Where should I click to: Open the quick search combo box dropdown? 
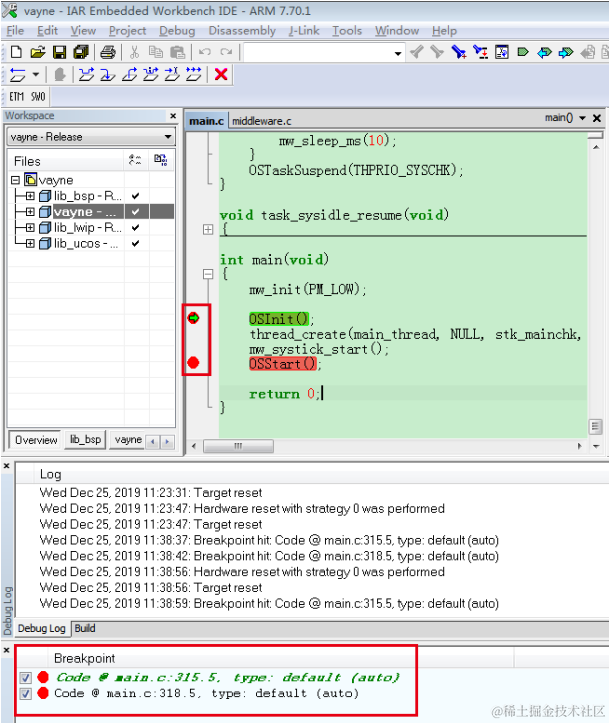point(398,53)
